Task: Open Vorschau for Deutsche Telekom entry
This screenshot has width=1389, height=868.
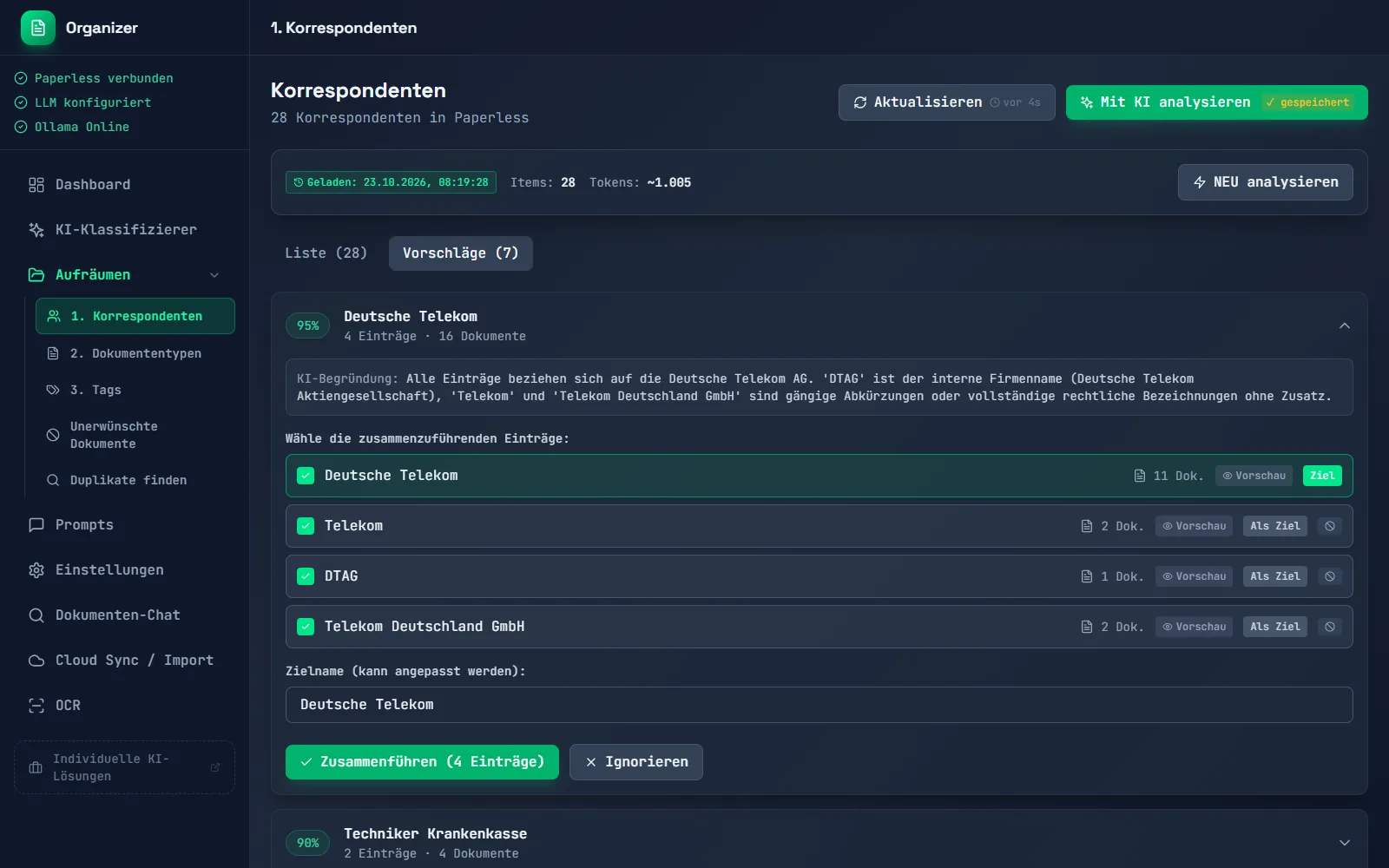Action: 1254,476
